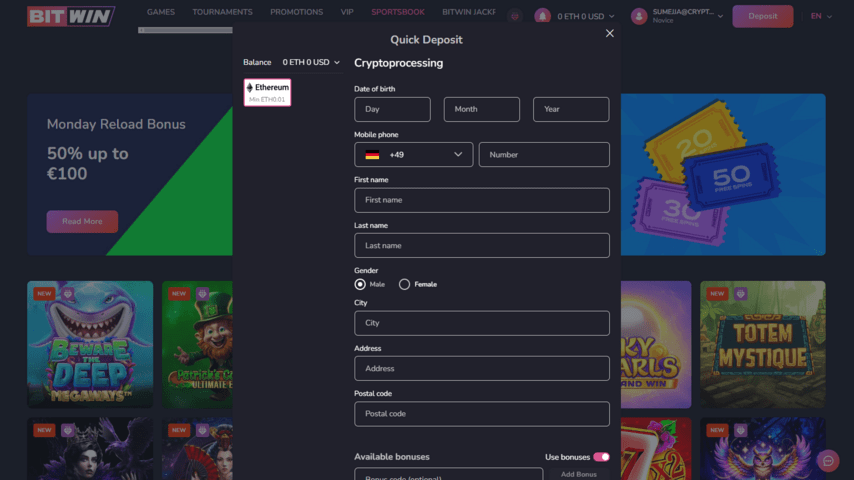Screen dimensions: 854x480
Task: Open the Year of birth field
Action: 571,110
